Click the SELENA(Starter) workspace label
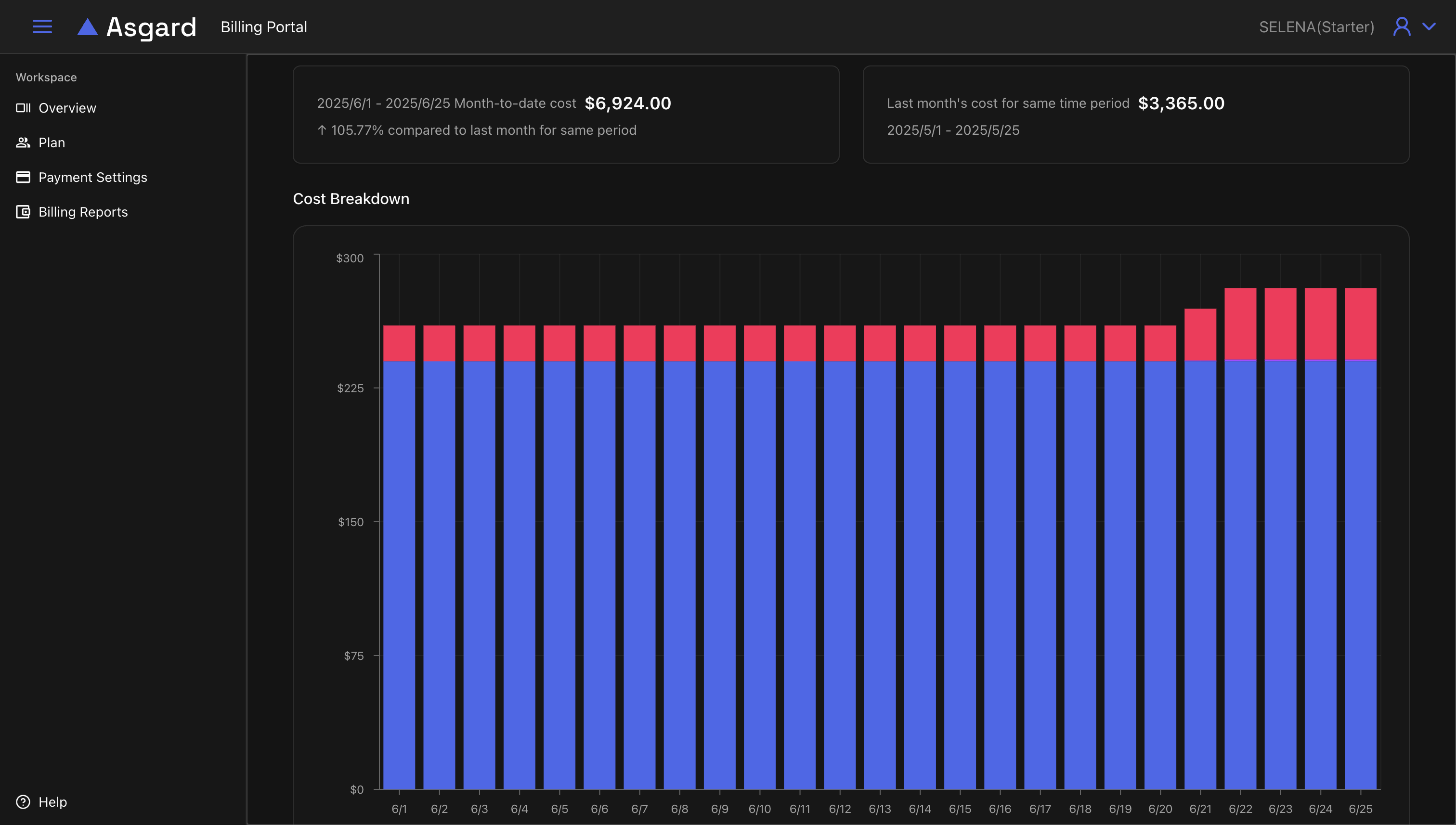Image resolution: width=1456 pixels, height=825 pixels. coord(1316,27)
